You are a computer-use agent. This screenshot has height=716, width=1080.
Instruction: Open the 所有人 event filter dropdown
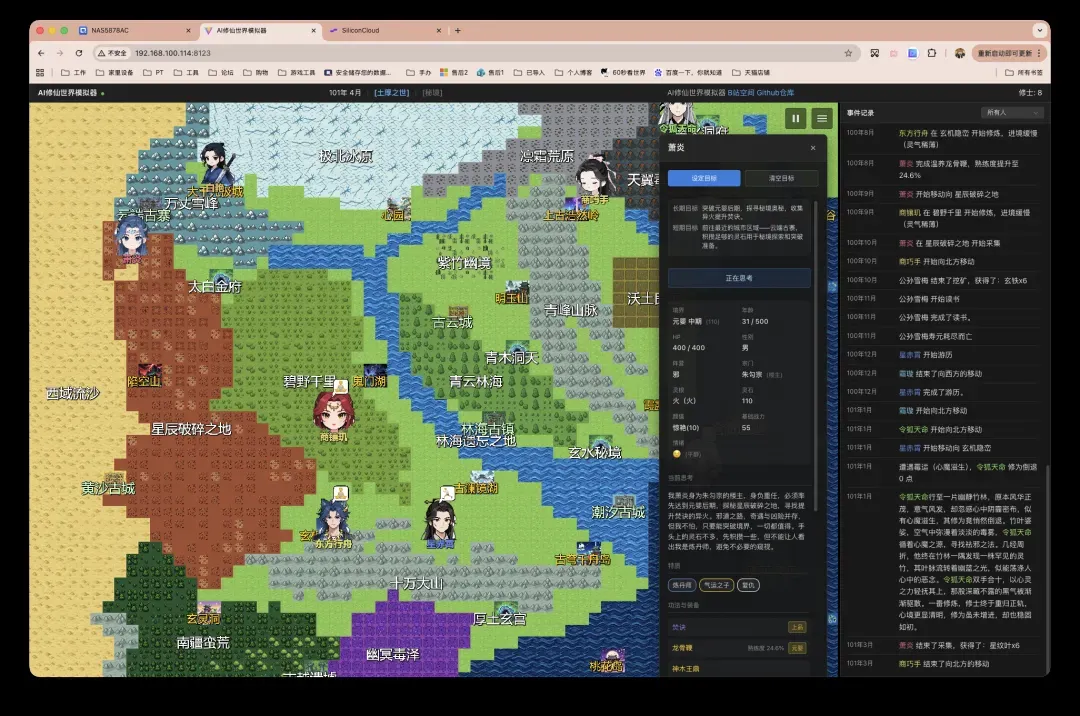[x=1011, y=113]
